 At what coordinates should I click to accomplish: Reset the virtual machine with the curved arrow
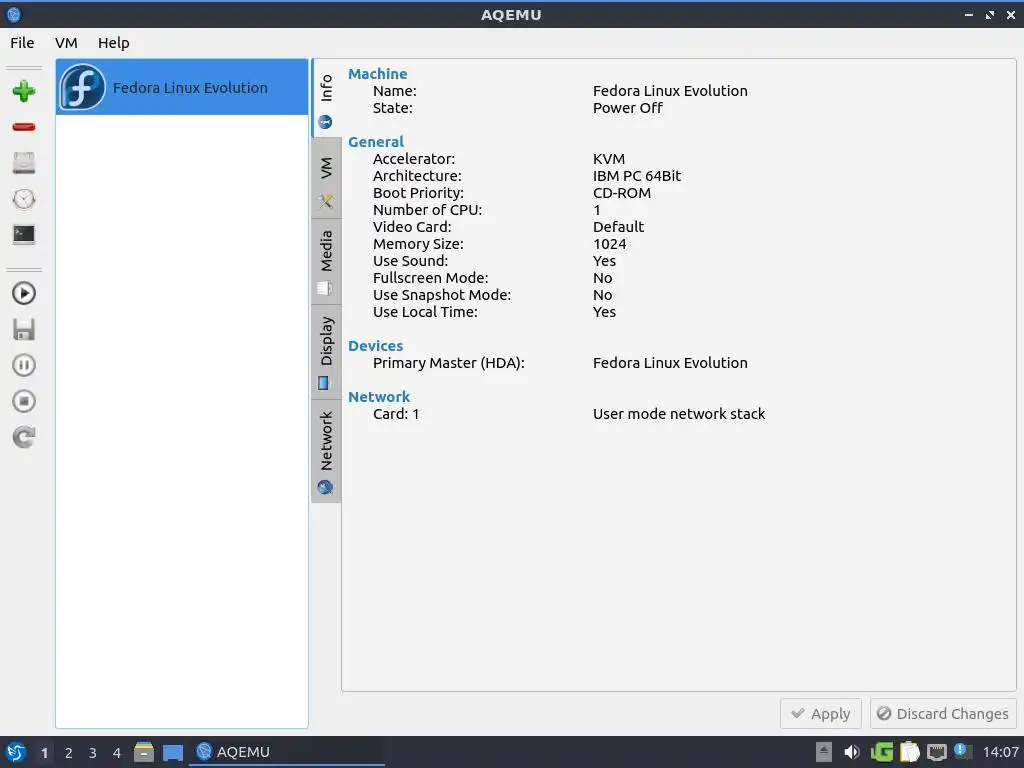24,437
